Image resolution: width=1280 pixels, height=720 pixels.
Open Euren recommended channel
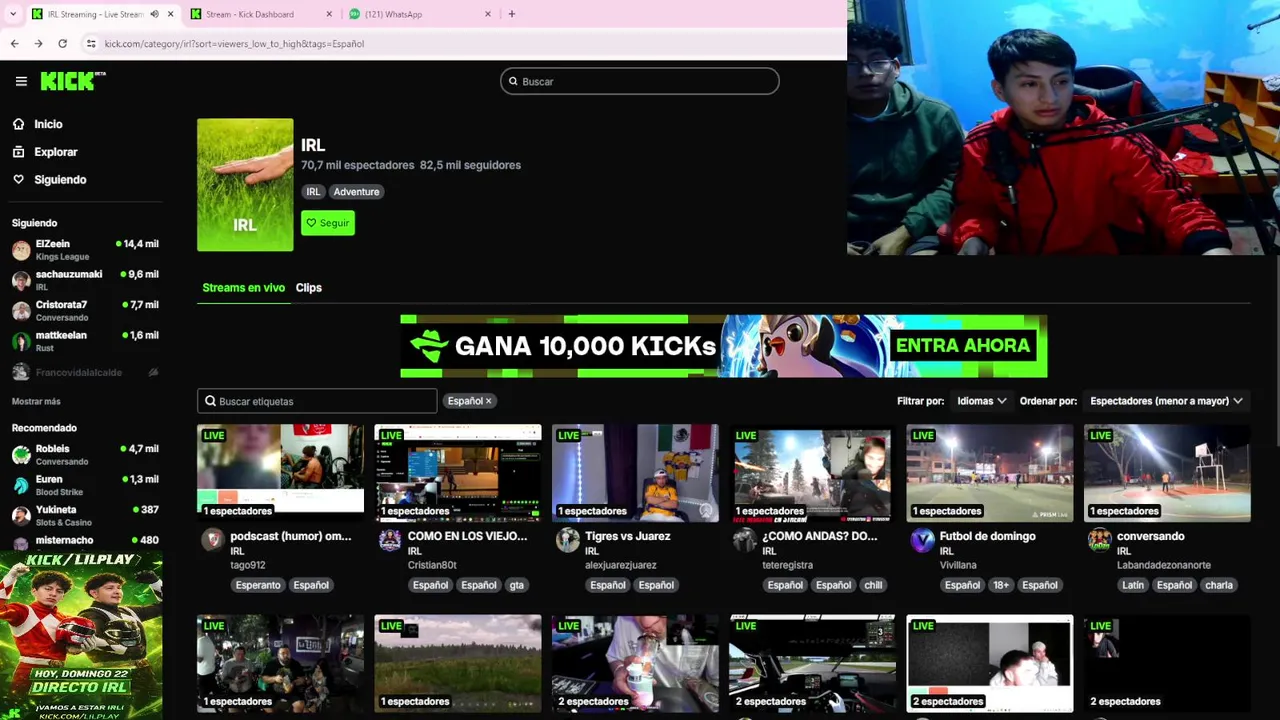pos(85,485)
